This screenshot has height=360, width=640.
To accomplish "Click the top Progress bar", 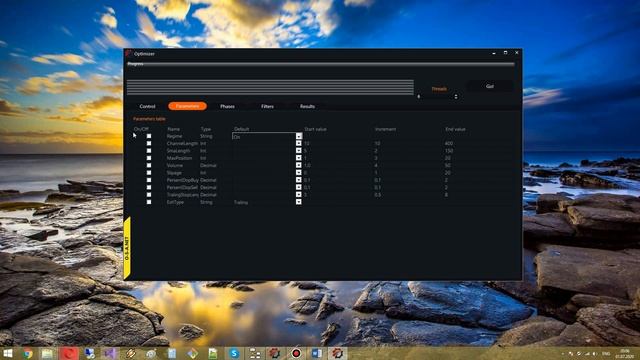I will click(321, 64).
